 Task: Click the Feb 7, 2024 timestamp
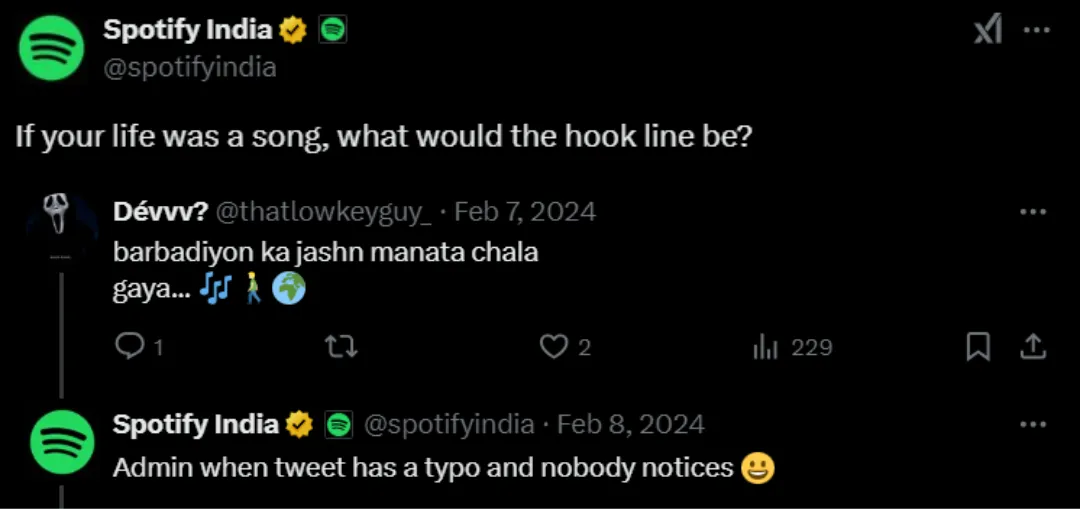(525, 211)
